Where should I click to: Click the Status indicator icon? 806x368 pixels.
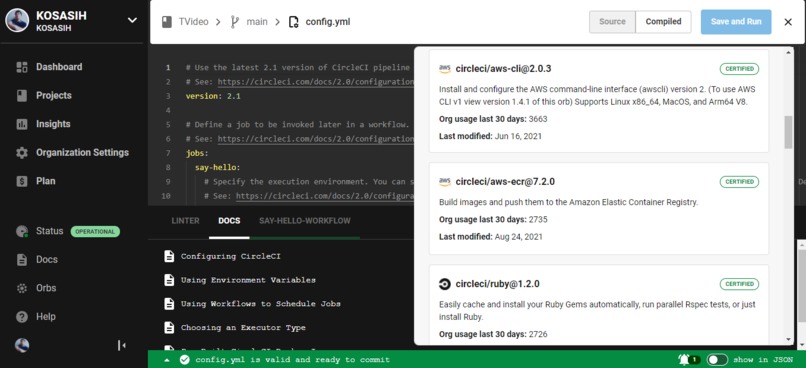[22, 231]
